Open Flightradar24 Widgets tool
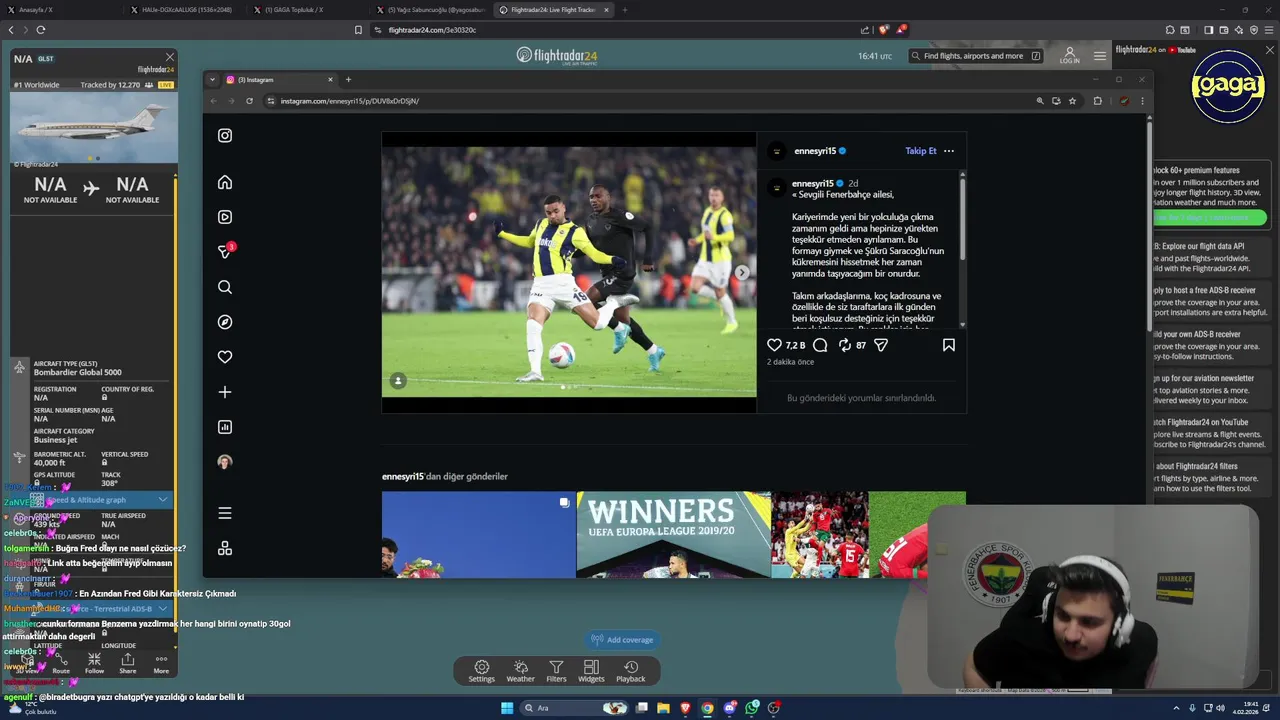1280x720 pixels. [x=591, y=671]
